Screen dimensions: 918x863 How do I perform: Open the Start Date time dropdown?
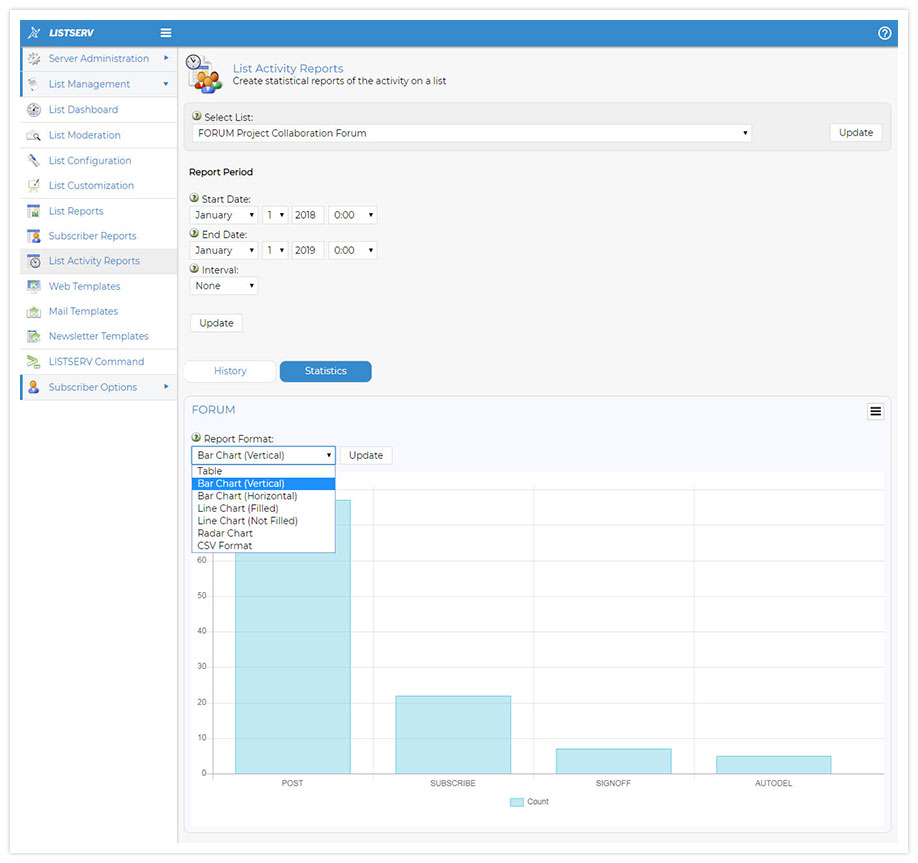pyautogui.click(x=352, y=215)
